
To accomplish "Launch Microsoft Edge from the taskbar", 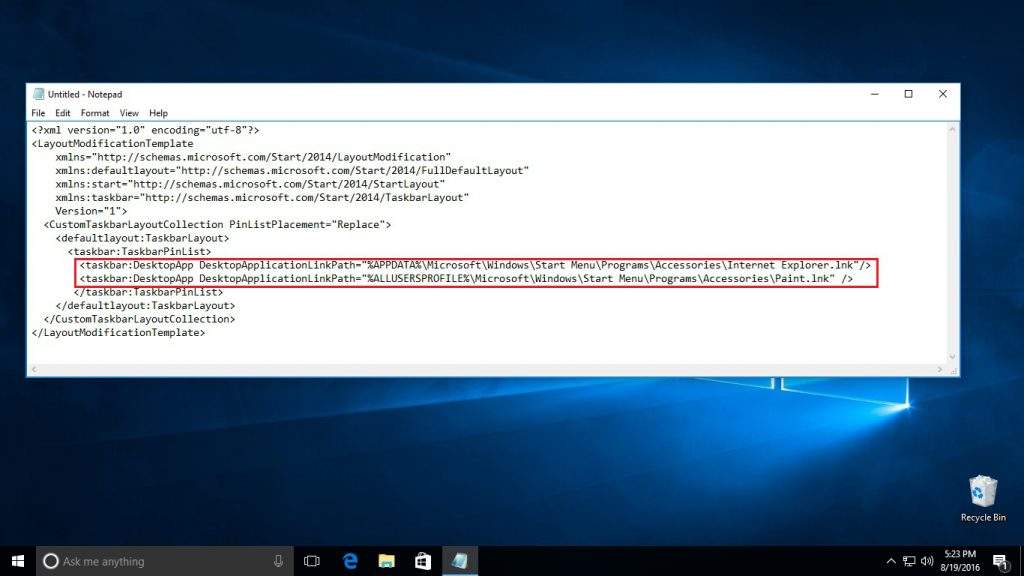I will pos(349,560).
